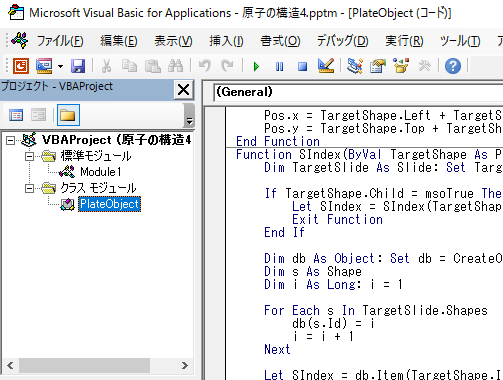
Task: Click the Undo arrow icon
Action: pos(205,66)
